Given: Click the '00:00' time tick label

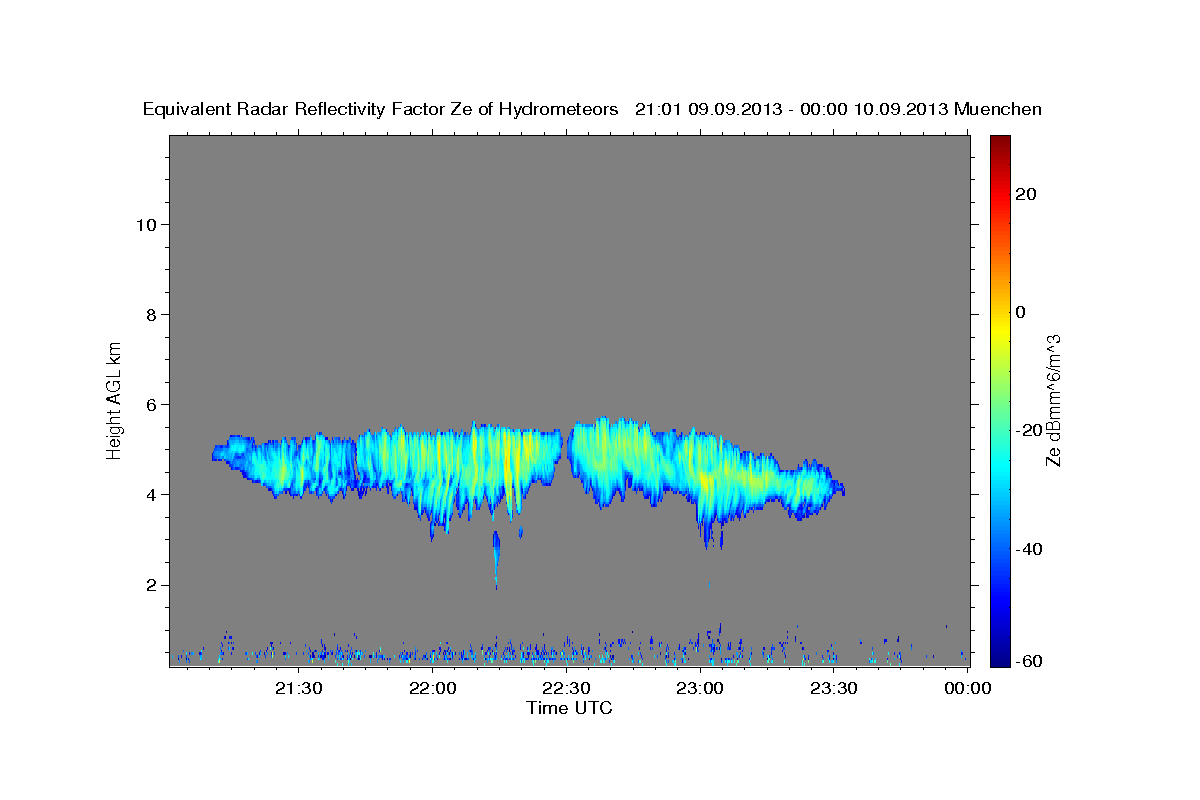Looking at the screenshot, I should coord(968,688).
